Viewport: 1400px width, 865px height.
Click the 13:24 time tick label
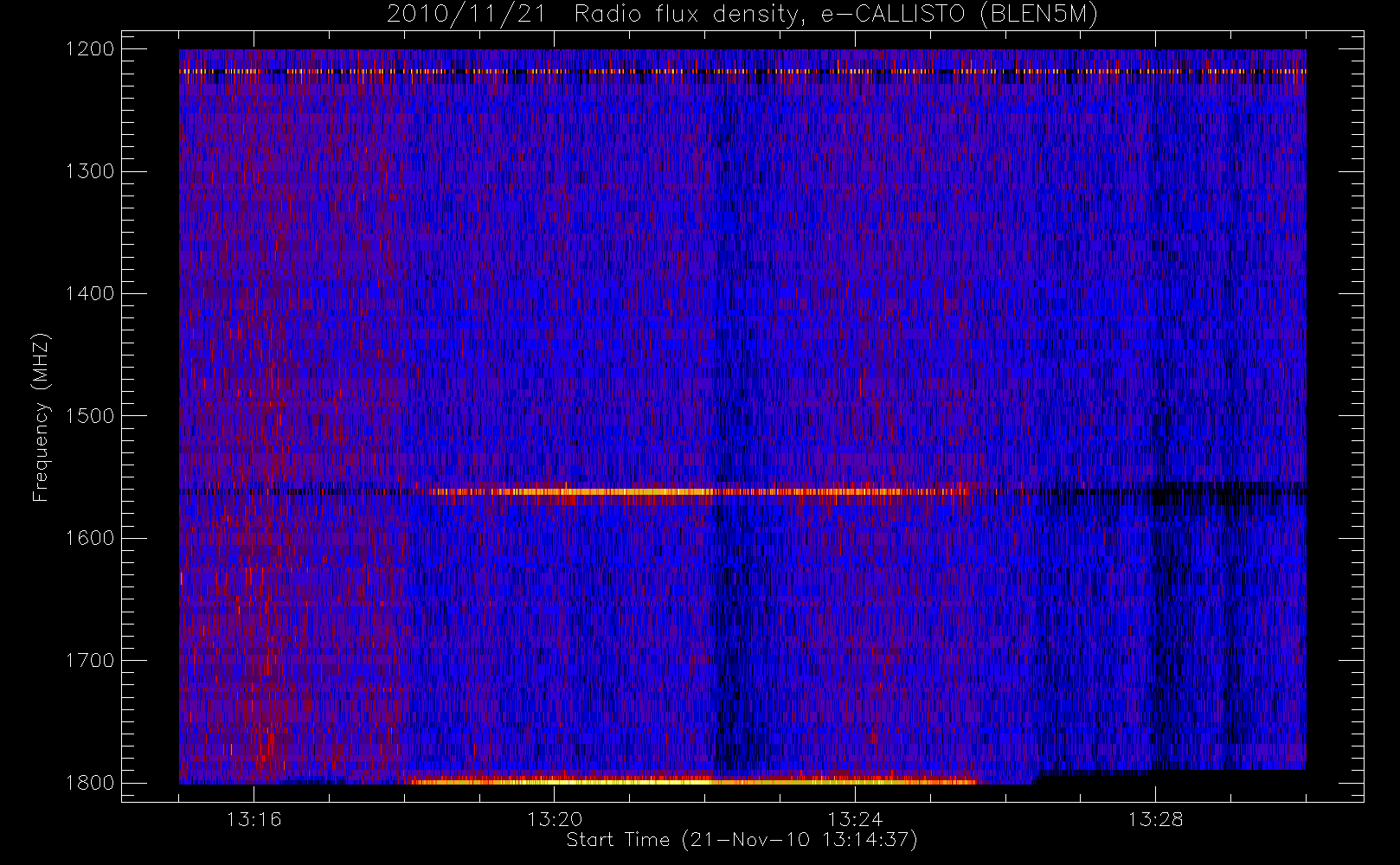coord(855,819)
